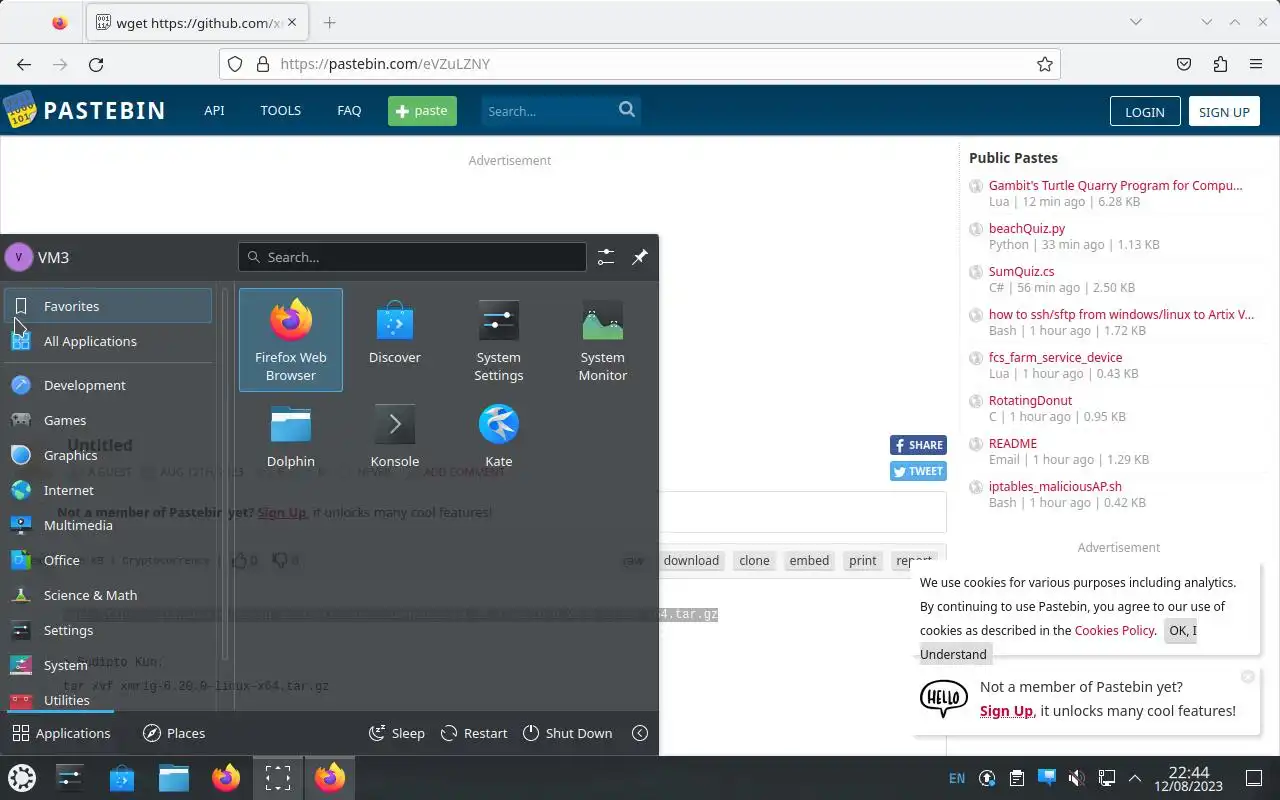Click Pastebin search magnifier icon
The height and width of the screenshot is (800, 1280).
click(x=627, y=110)
